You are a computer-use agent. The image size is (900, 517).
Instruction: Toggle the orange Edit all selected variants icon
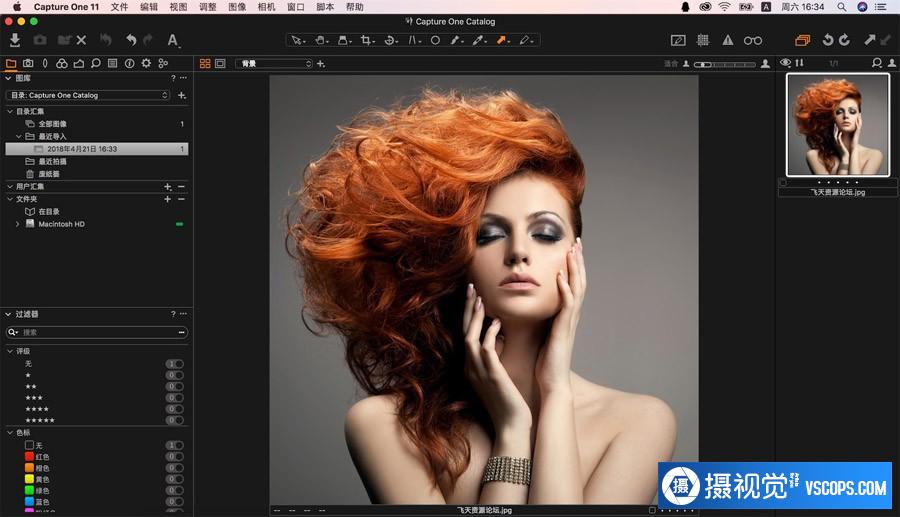click(x=802, y=40)
